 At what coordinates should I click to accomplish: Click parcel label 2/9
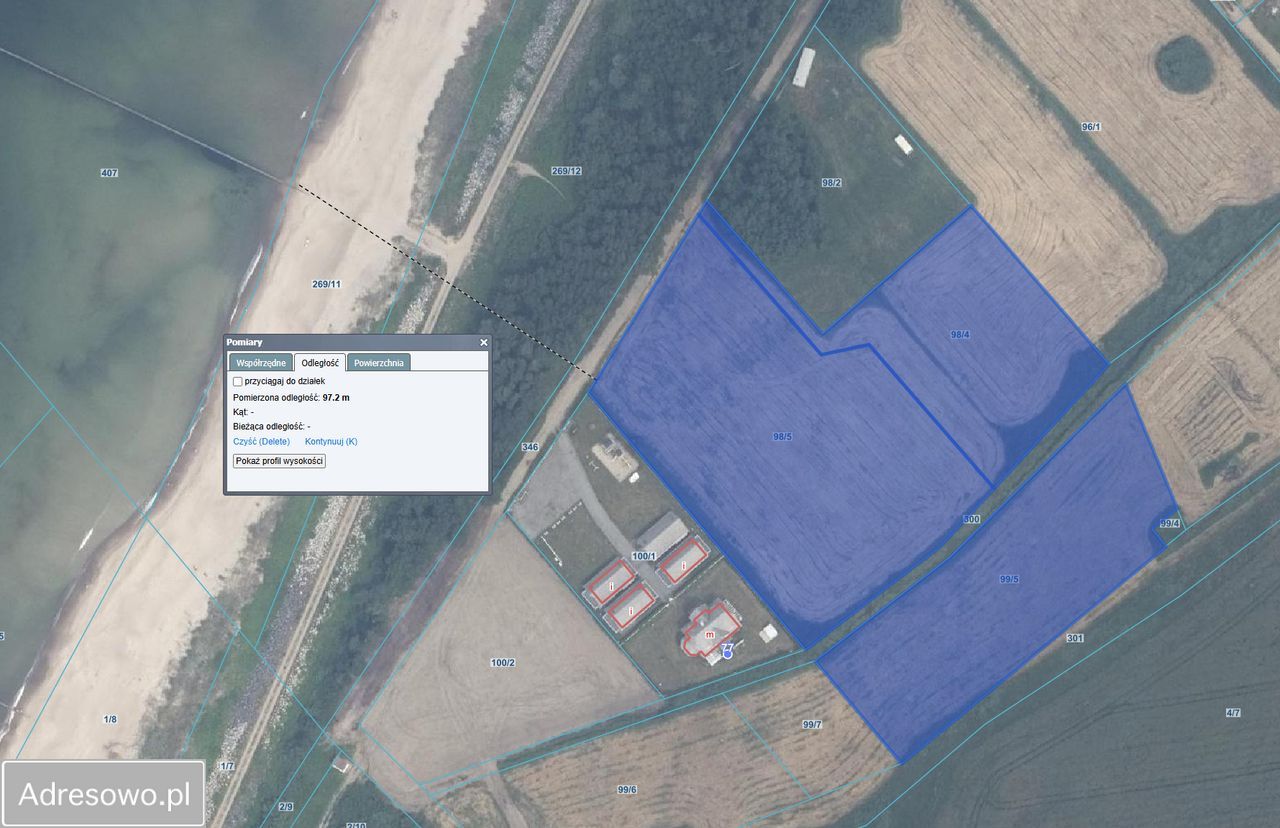[286, 806]
